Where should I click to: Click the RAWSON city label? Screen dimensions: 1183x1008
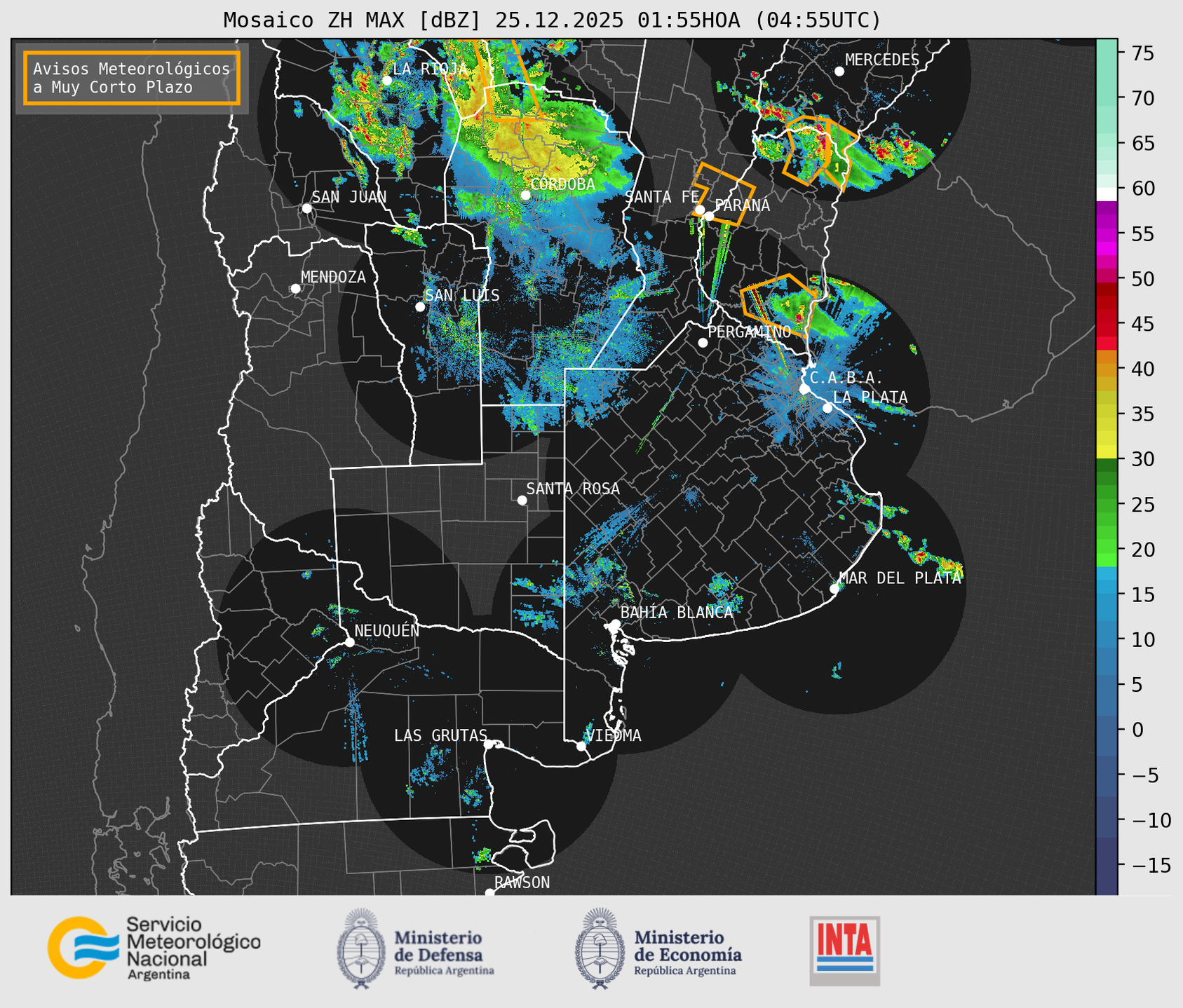[x=522, y=883]
